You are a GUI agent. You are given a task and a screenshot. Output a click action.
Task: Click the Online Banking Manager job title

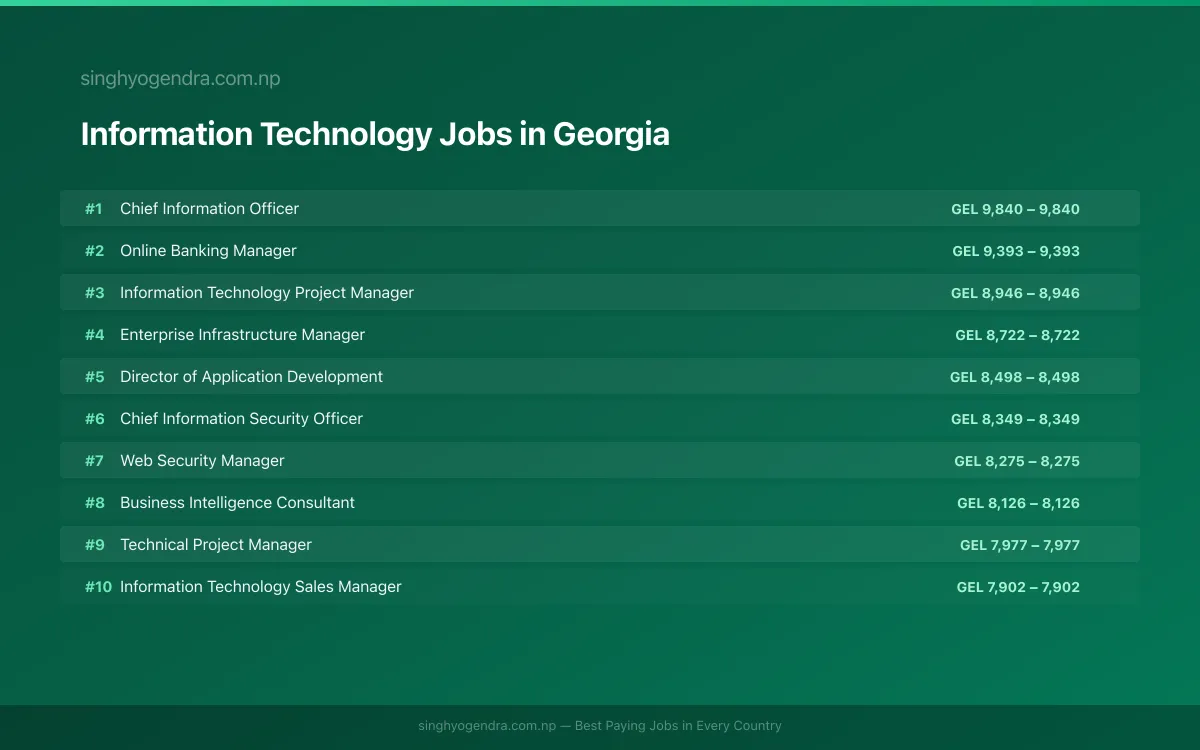208,251
